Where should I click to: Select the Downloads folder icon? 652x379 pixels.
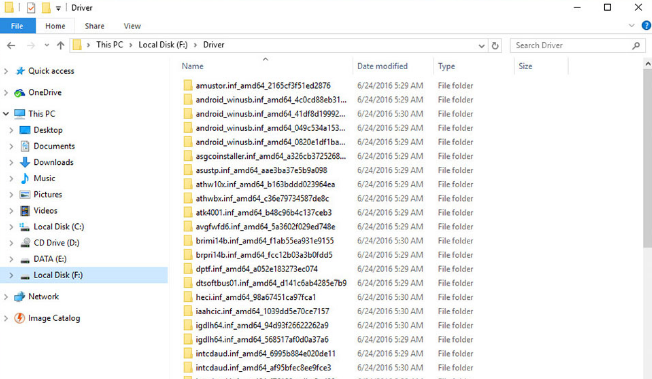(x=25, y=162)
